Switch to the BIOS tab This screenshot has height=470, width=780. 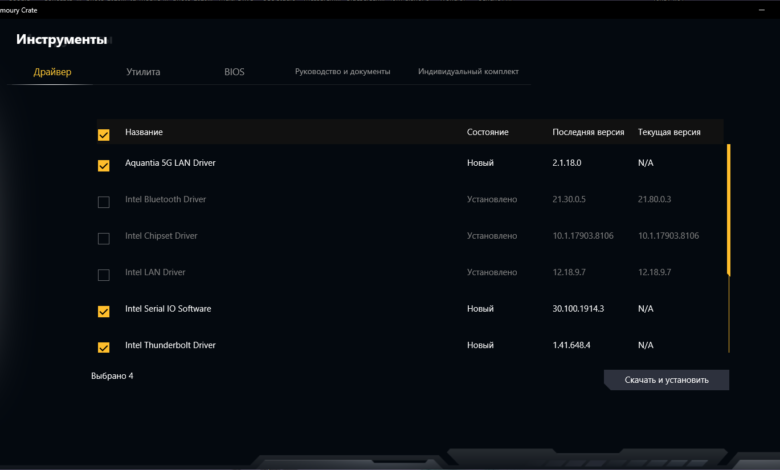(x=234, y=72)
